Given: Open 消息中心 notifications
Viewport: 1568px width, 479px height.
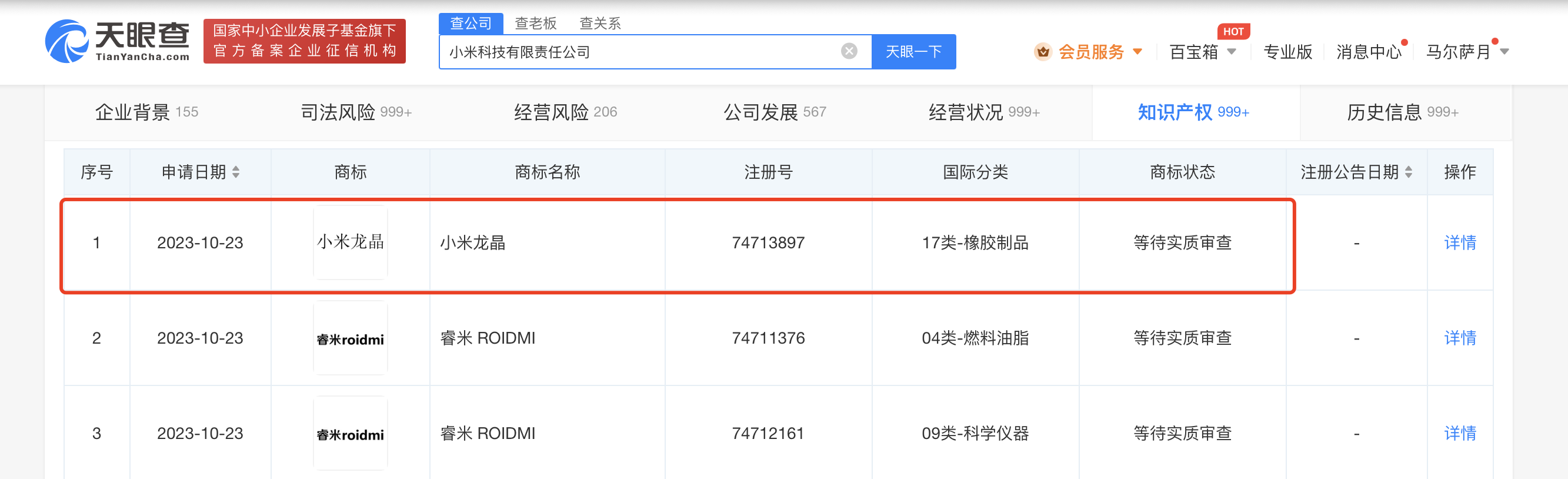Looking at the screenshot, I should point(1369,52).
